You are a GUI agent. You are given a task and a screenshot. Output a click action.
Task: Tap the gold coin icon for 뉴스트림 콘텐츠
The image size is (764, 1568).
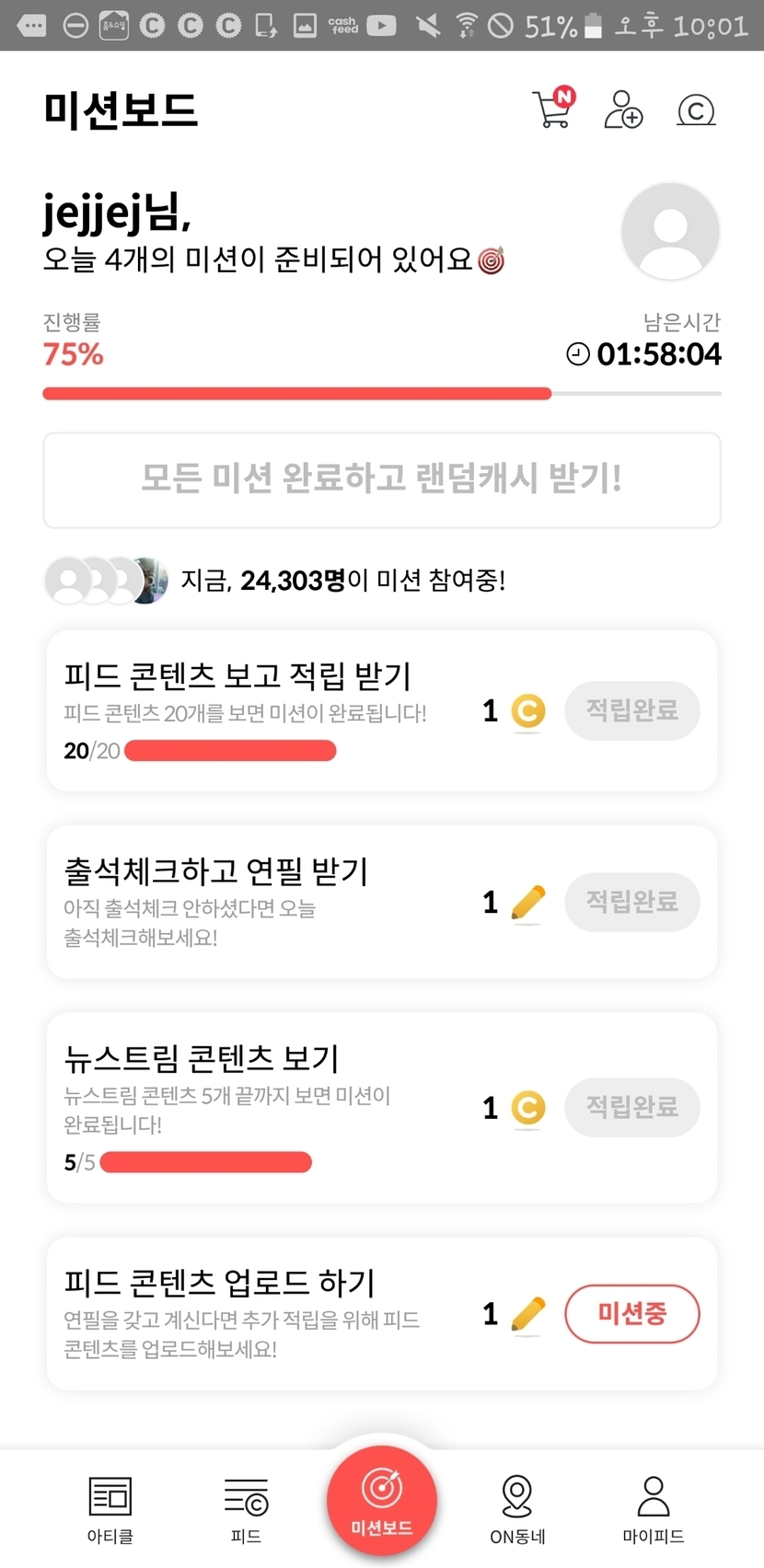[527, 1107]
